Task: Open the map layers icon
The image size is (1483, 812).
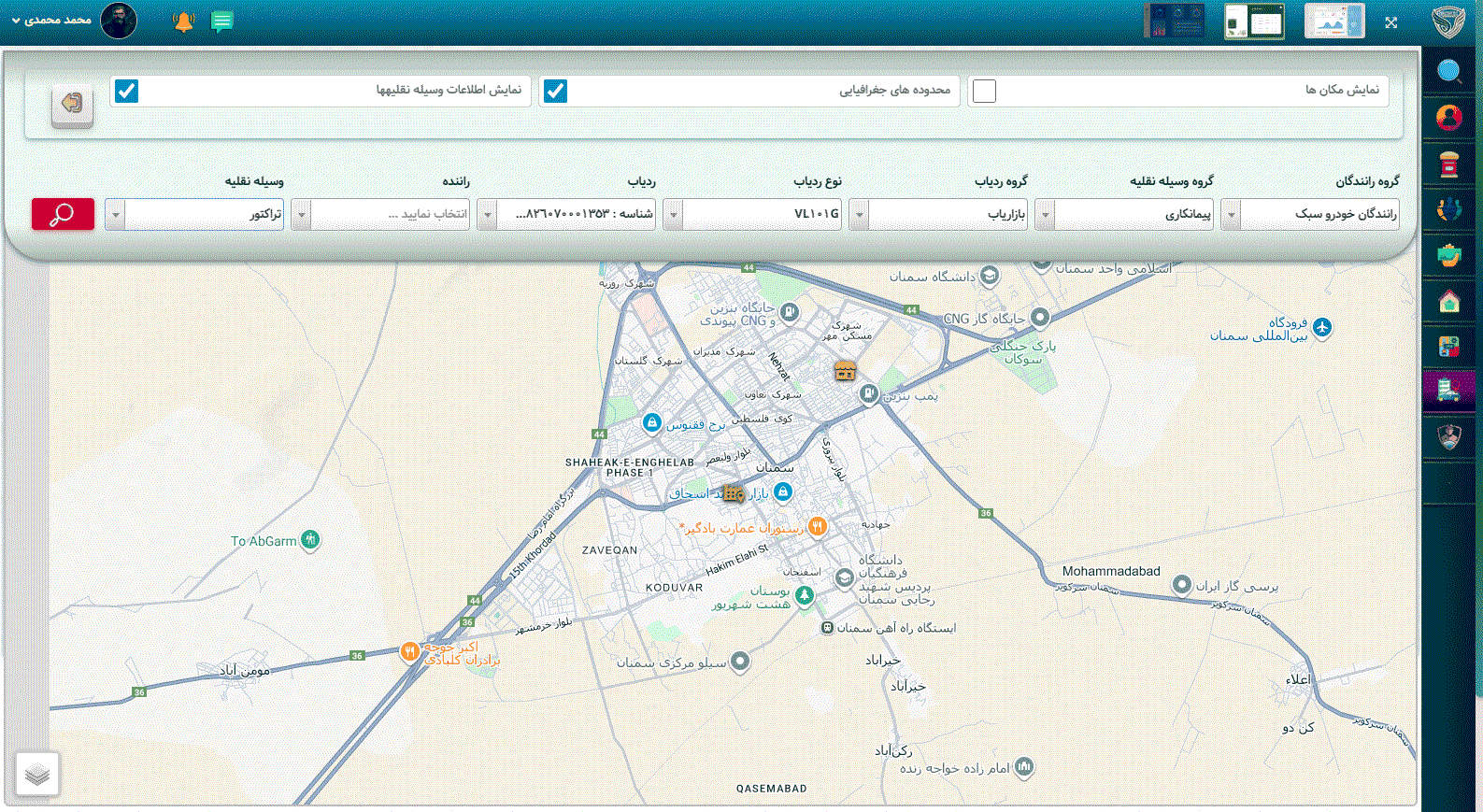Action: (37, 774)
